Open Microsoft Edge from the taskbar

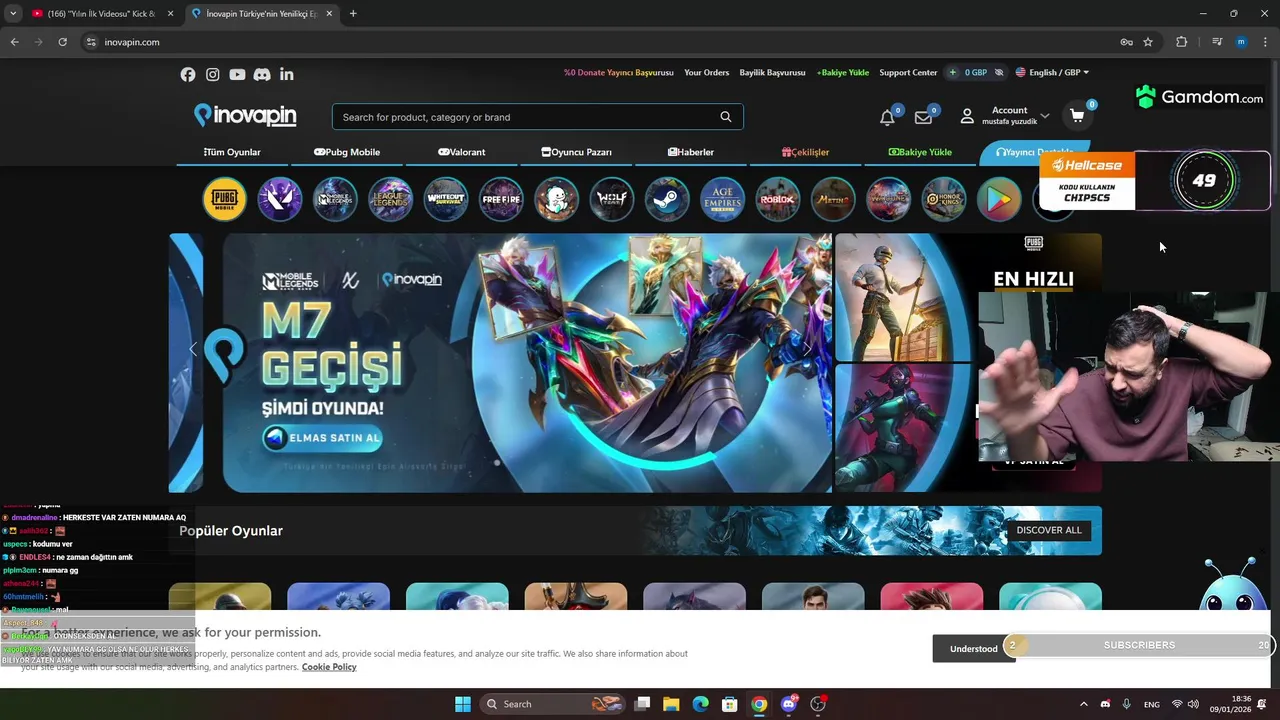700,704
